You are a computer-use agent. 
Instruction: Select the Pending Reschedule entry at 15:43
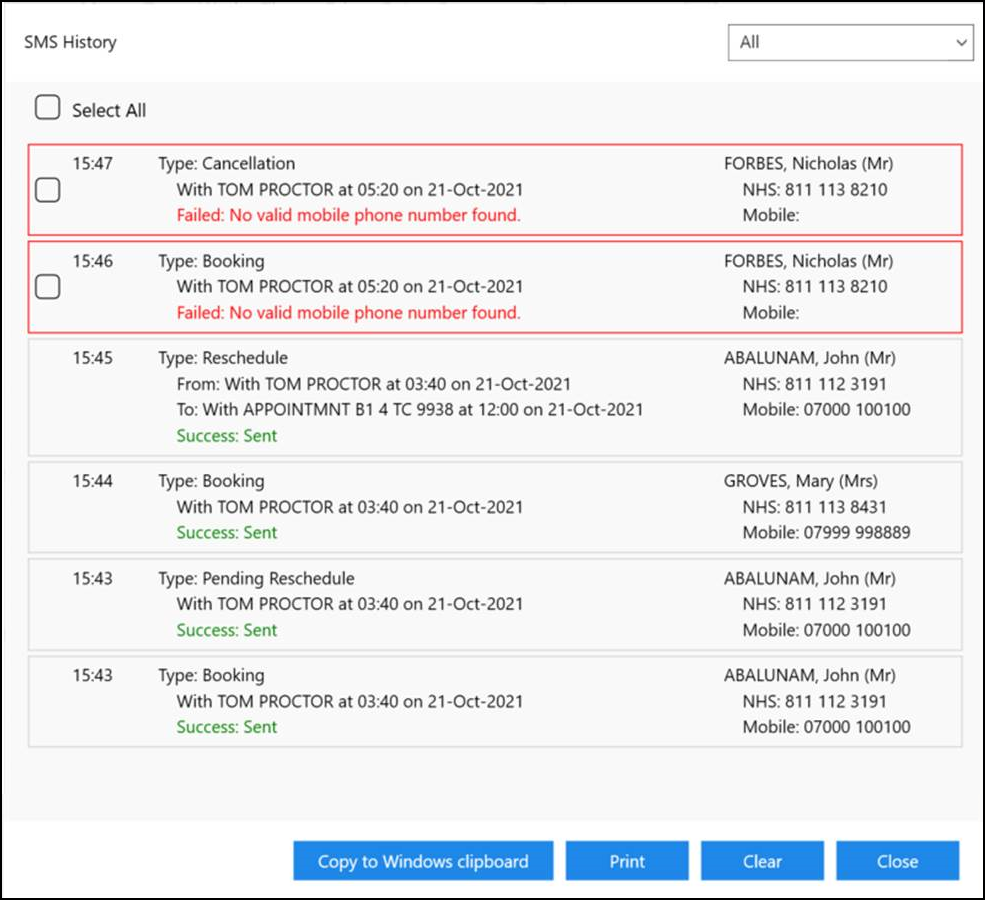(495, 604)
